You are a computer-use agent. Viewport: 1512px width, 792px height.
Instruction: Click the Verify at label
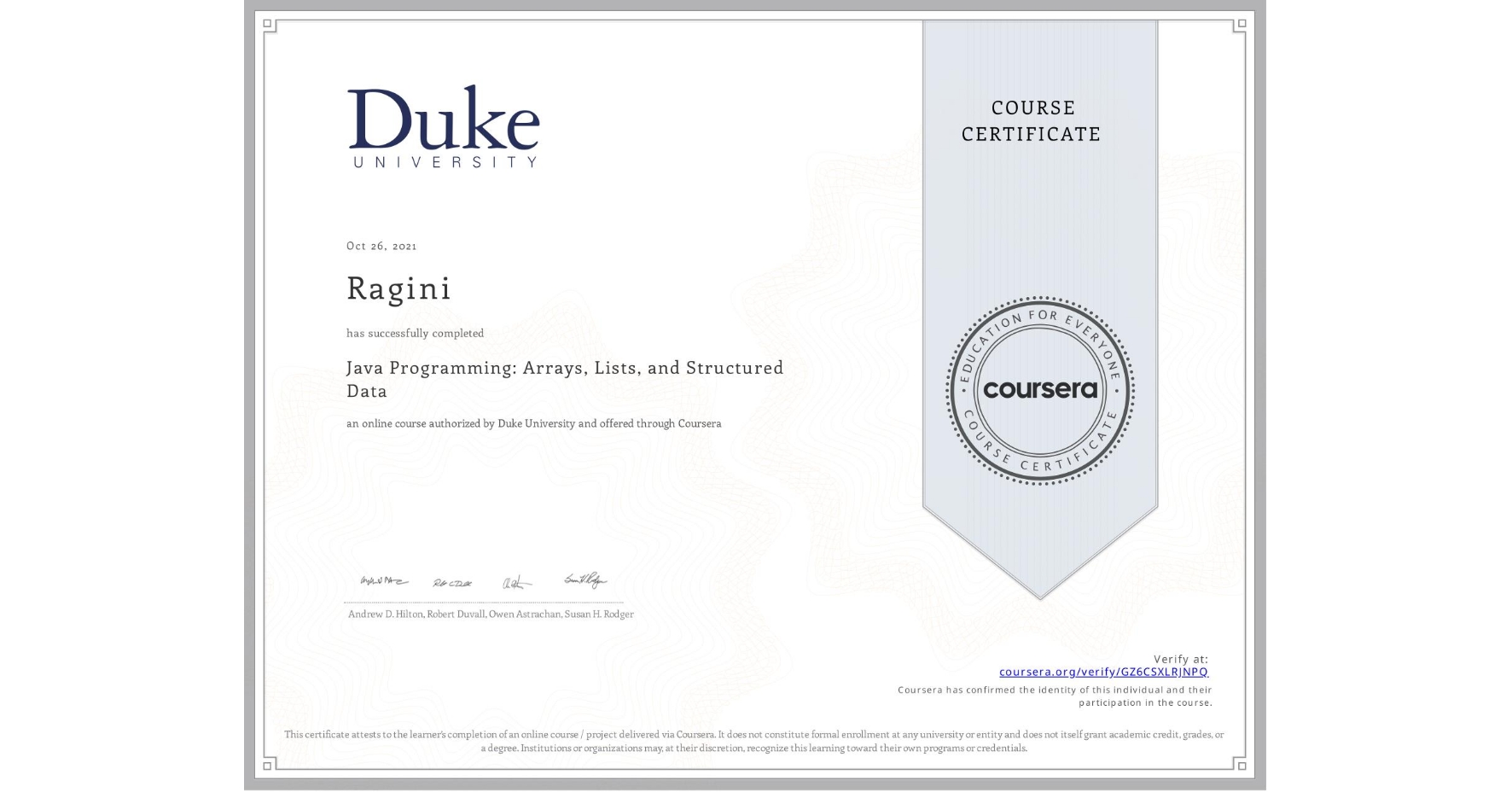click(x=1181, y=658)
